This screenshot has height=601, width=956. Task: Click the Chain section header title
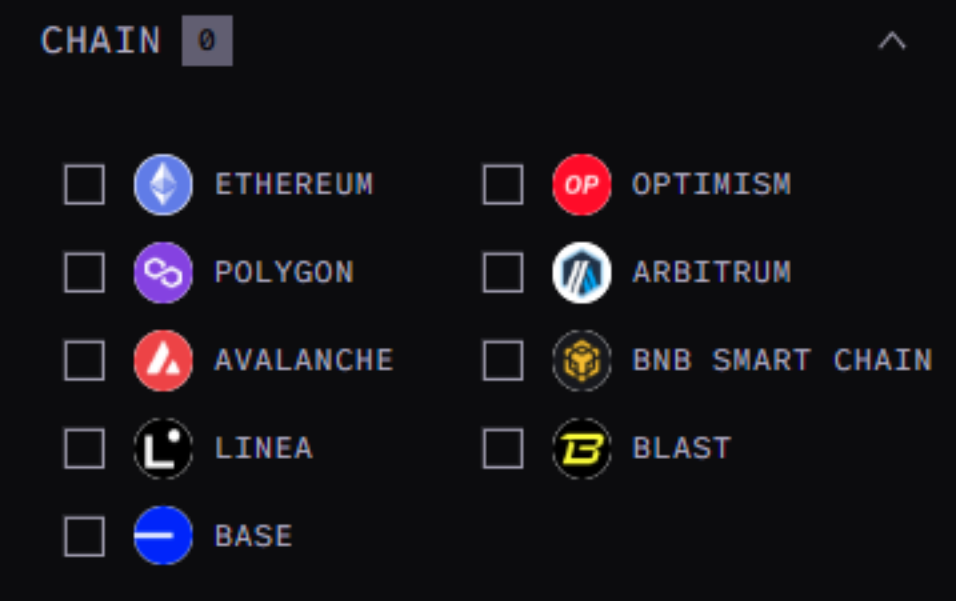click(x=100, y=42)
